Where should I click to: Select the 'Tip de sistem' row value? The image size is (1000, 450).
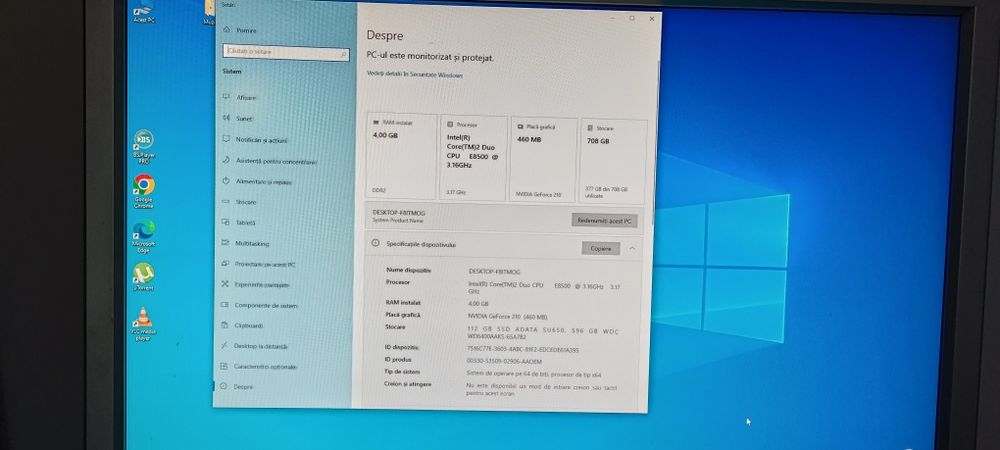click(534, 375)
